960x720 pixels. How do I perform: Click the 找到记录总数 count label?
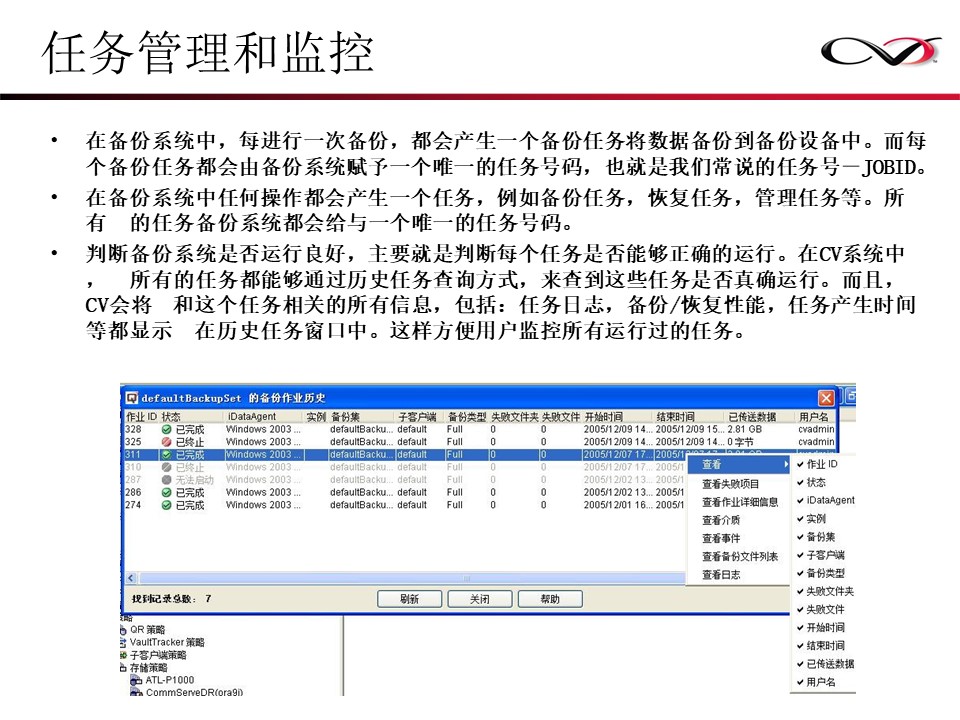(171, 599)
